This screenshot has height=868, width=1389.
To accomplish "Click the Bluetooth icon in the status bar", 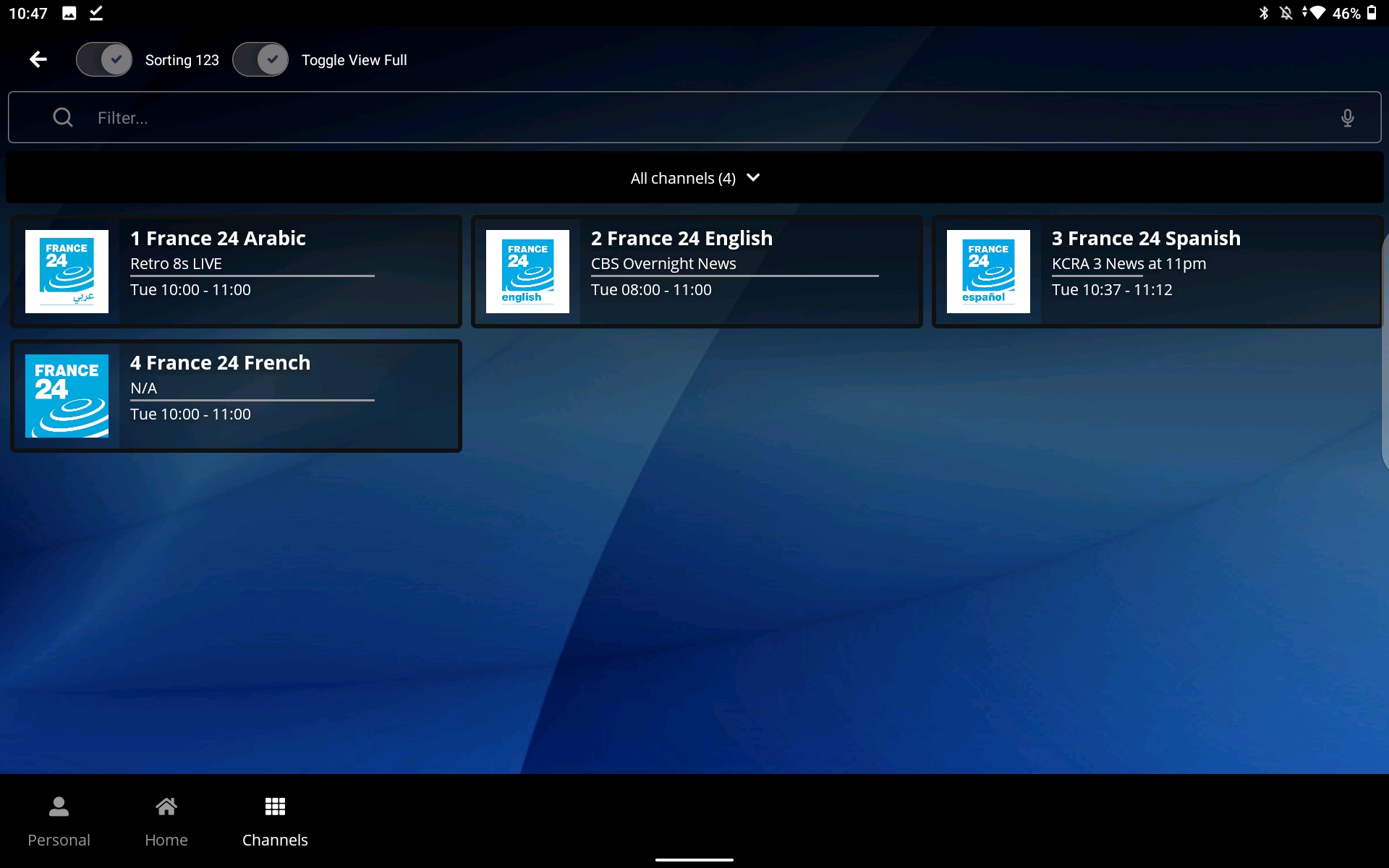I will click(1264, 12).
